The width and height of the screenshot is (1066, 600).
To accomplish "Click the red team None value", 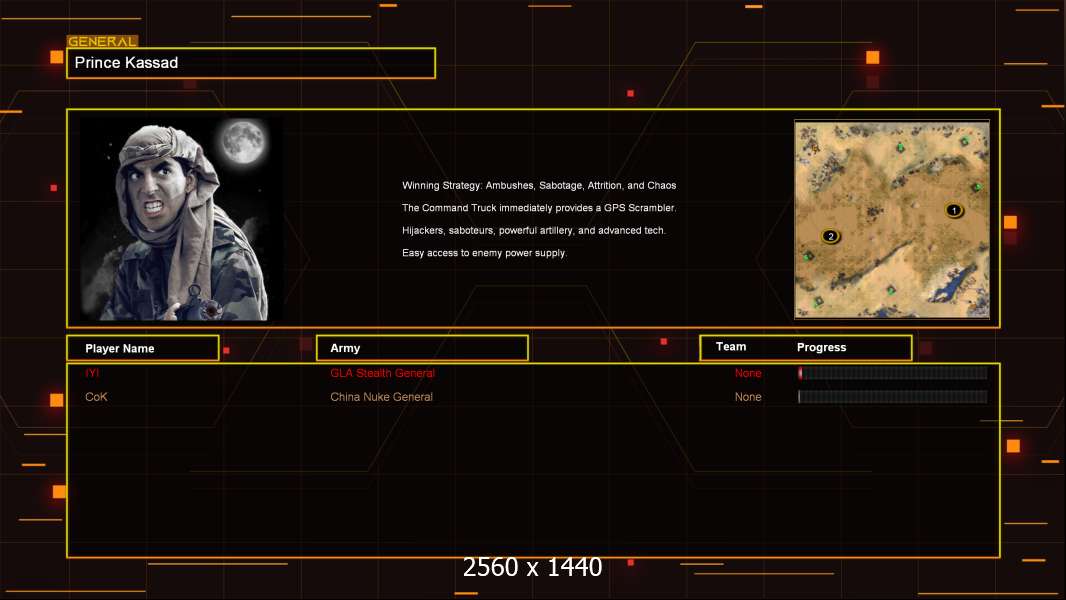I will [748, 373].
